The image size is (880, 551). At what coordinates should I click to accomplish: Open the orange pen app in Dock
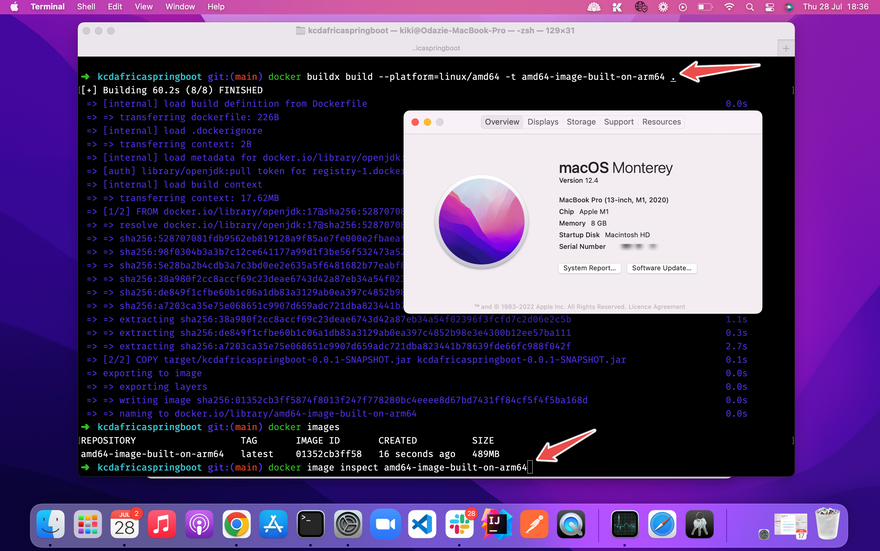[534, 525]
